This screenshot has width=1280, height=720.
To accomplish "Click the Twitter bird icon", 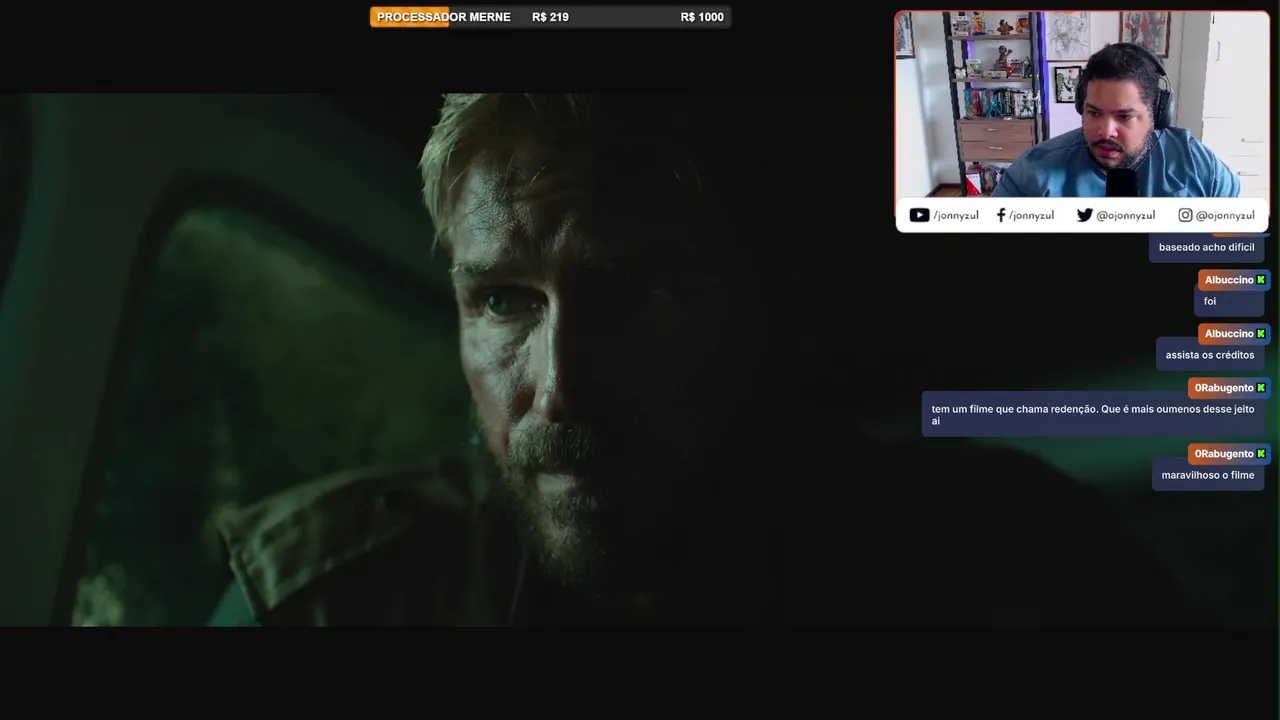I will point(1084,215).
